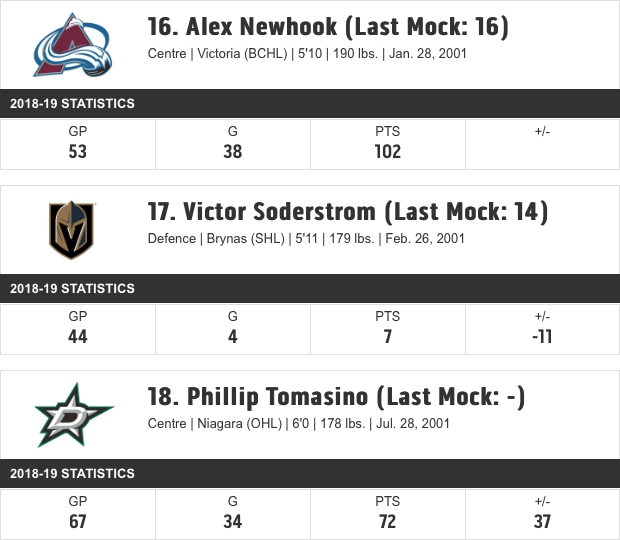Click Newhook's 38 goals cell
Screen dimensions: 620x540
[233, 144]
